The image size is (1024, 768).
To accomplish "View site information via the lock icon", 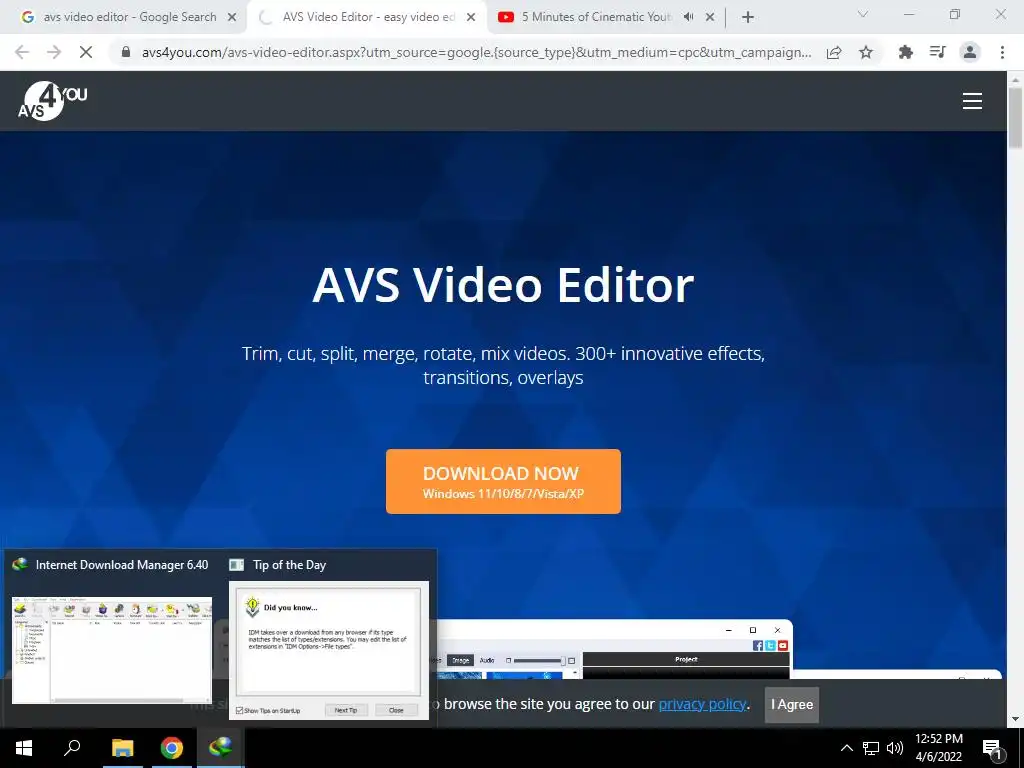I will pyautogui.click(x=126, y=52).
